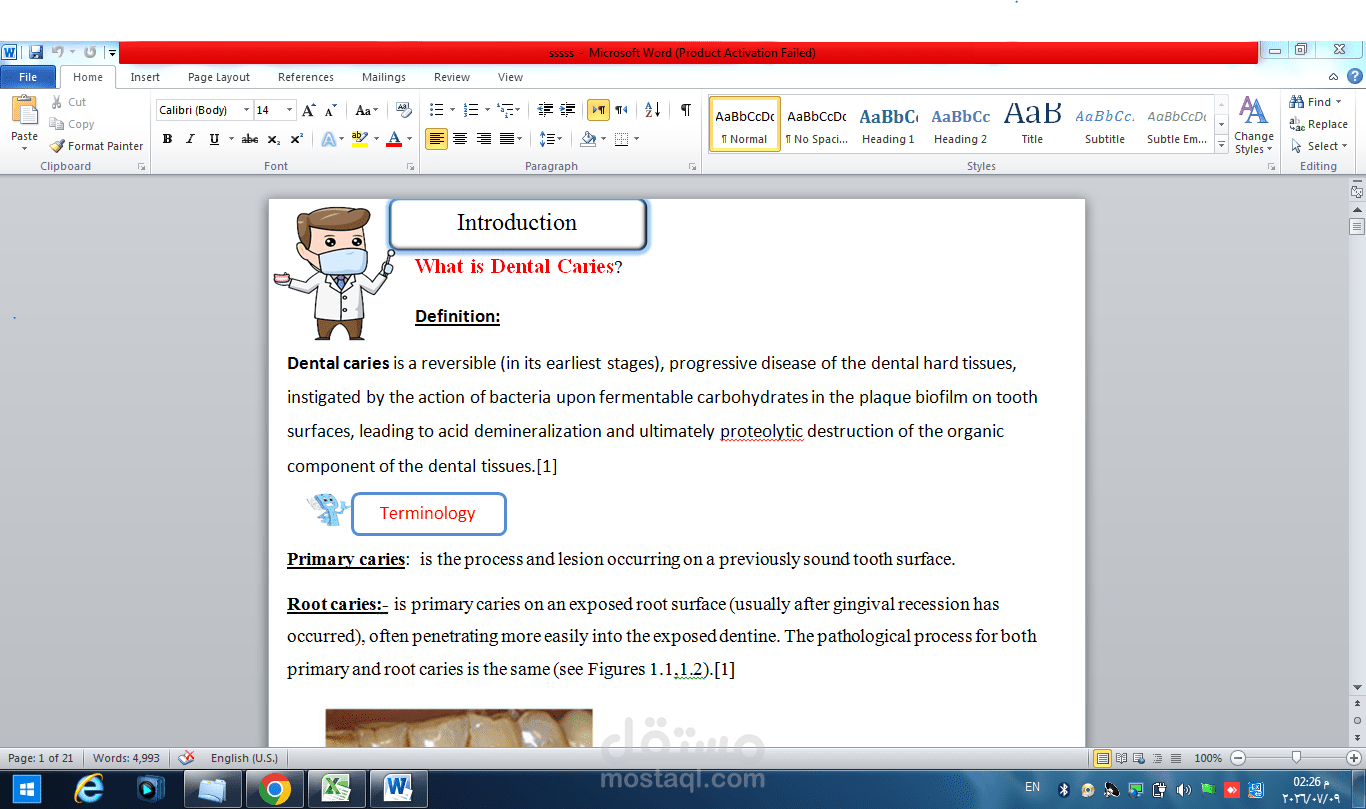Switch to Web Layout view

(x=1139, y=758)
